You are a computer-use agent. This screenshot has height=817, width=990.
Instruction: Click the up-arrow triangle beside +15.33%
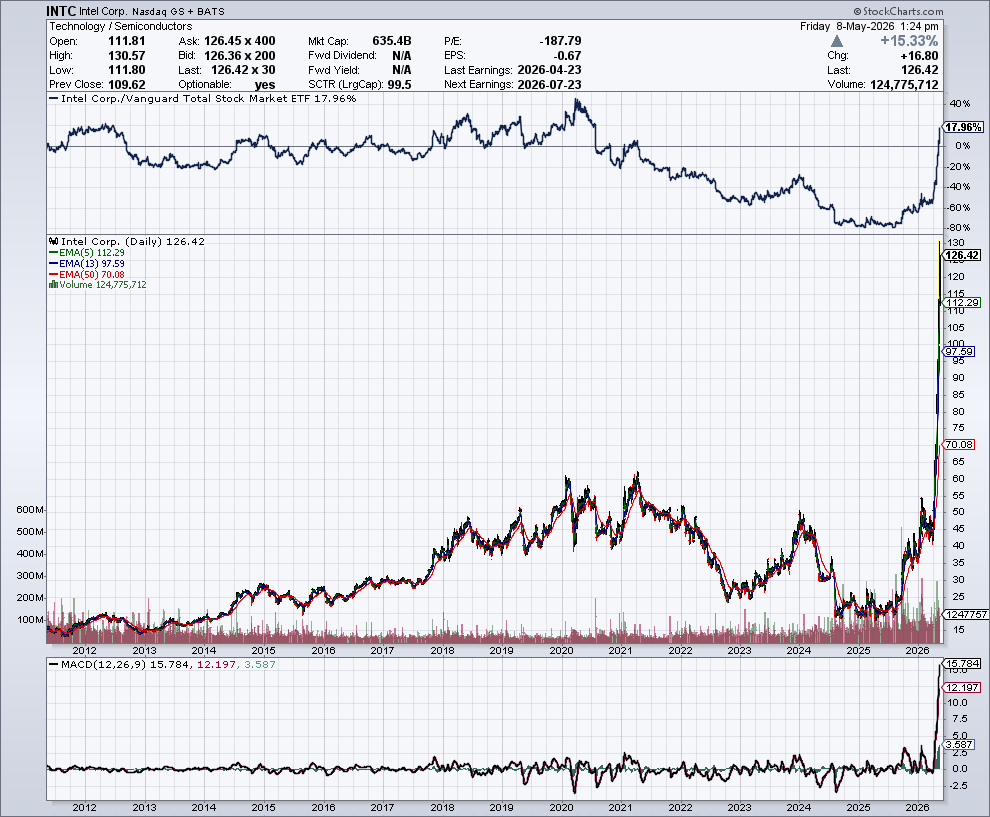837,41
